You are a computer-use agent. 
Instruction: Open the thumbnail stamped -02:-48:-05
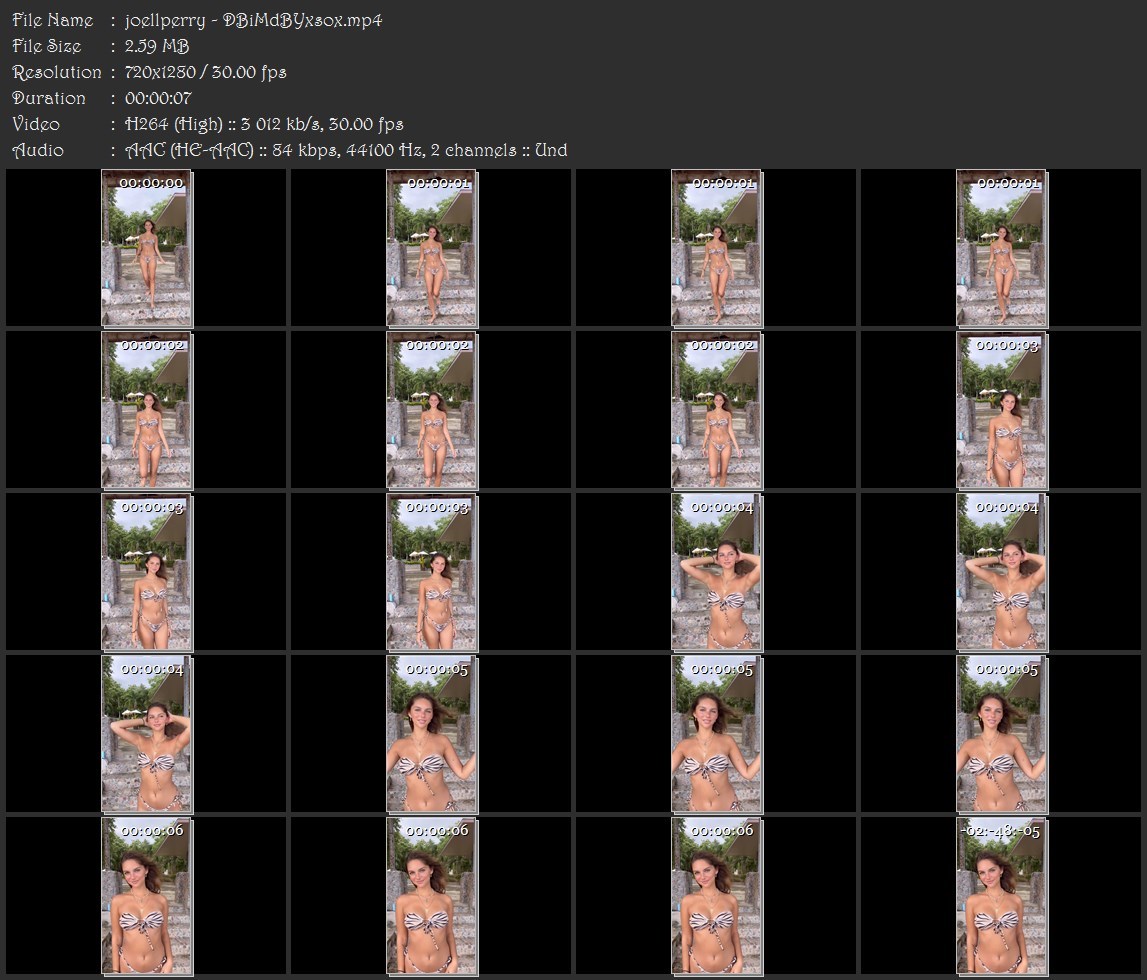tap(1001, 896)
